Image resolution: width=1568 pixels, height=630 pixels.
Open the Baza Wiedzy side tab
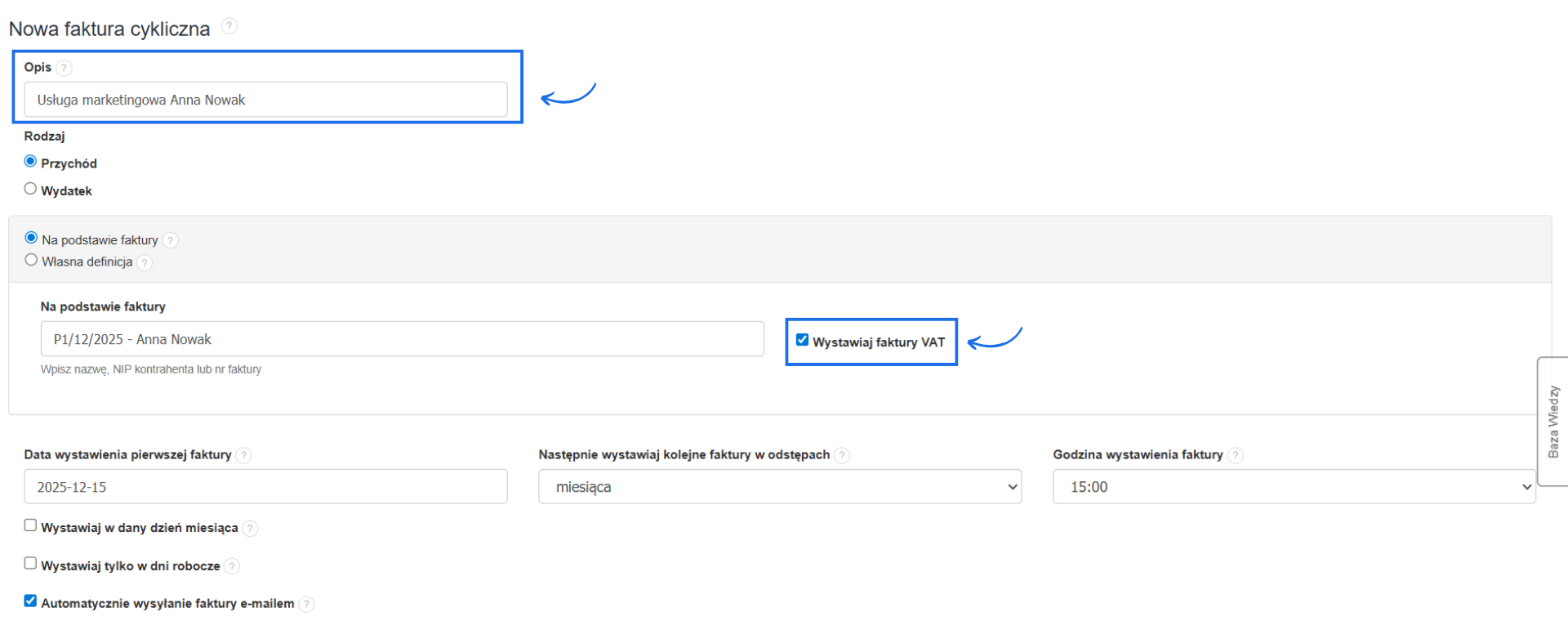[x=1552, y=422]
